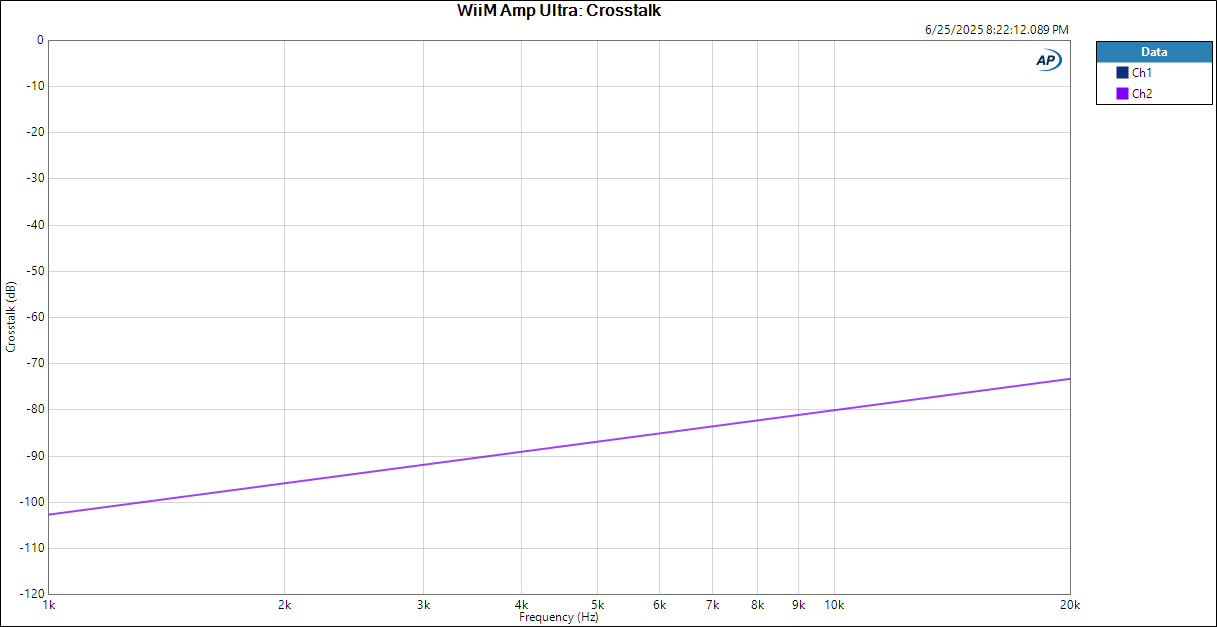1217x627 pixels.
Task: Click the Ch2 legend label
Action: point(1142,94)
